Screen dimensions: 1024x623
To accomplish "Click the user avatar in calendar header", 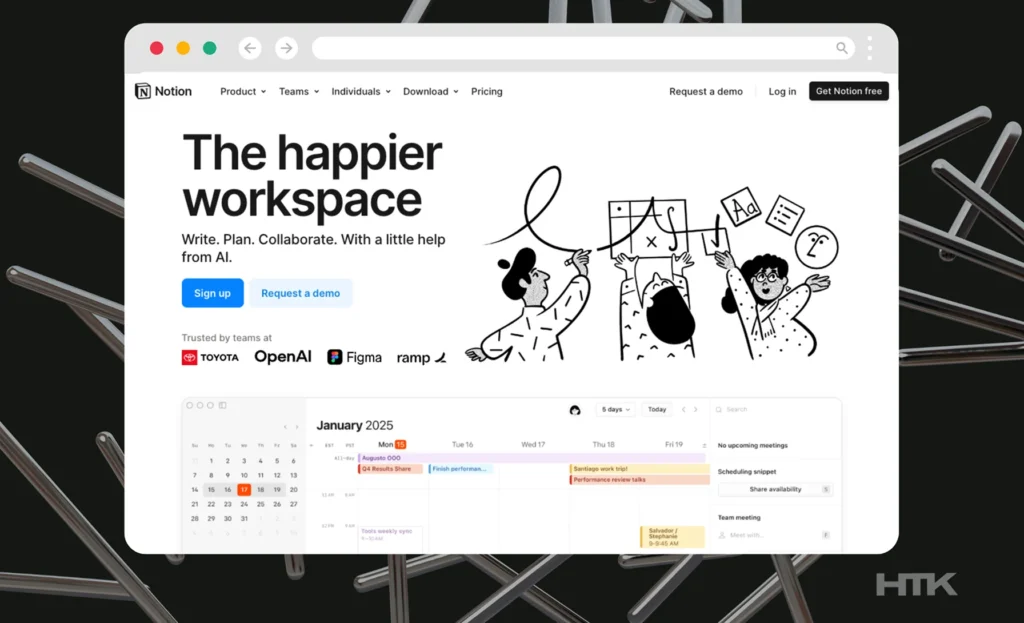I will click(x=575, y=410).
